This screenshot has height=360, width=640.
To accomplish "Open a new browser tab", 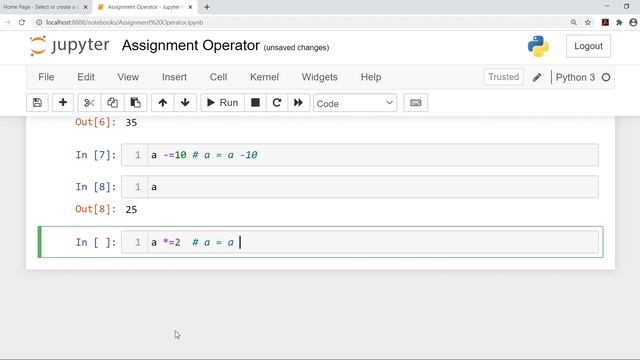I will point(207,7).
